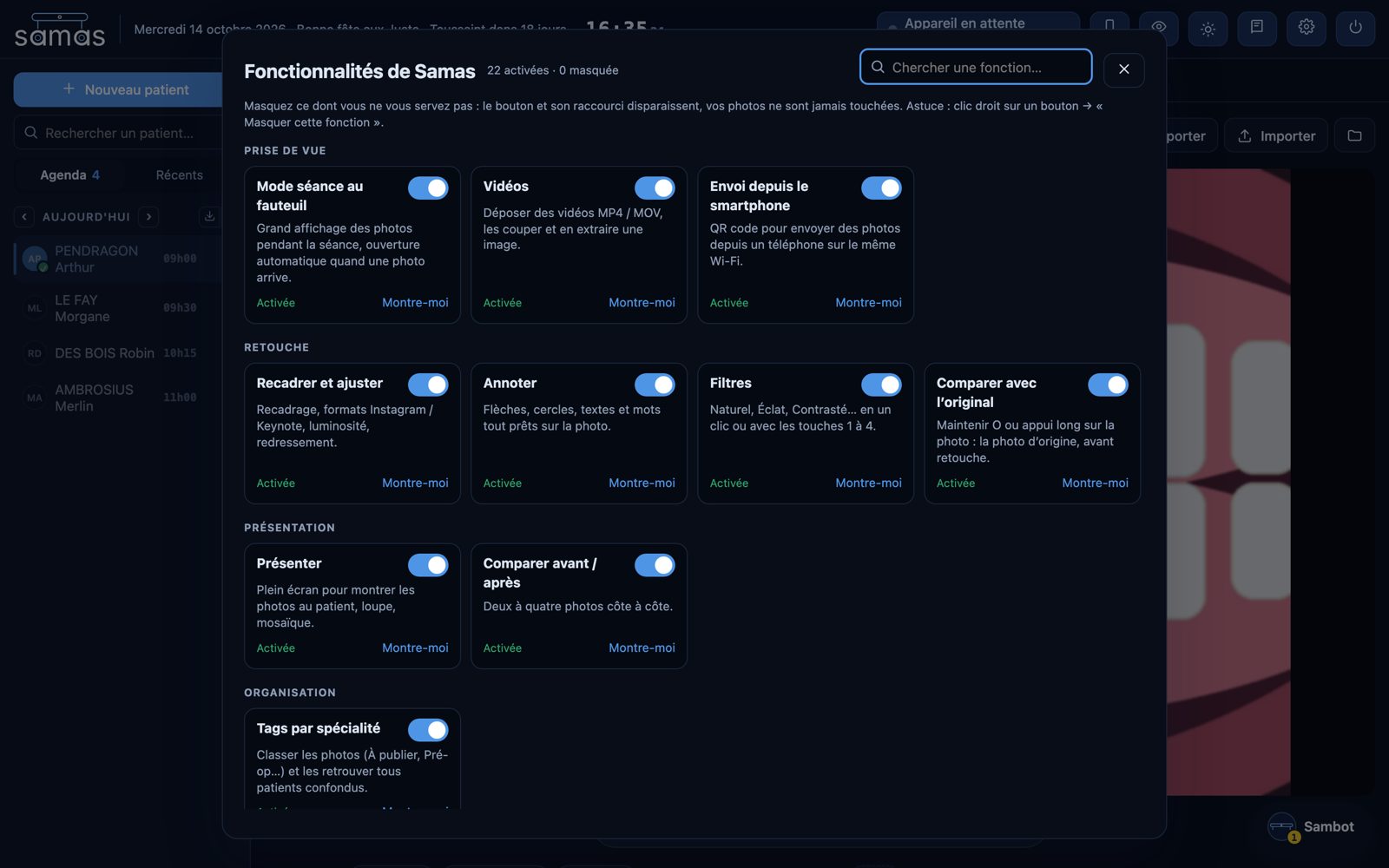Click Montre-moi for Mode séance au fauteuil
This screenshot has height=868, width=1389.
click(415, 302)
